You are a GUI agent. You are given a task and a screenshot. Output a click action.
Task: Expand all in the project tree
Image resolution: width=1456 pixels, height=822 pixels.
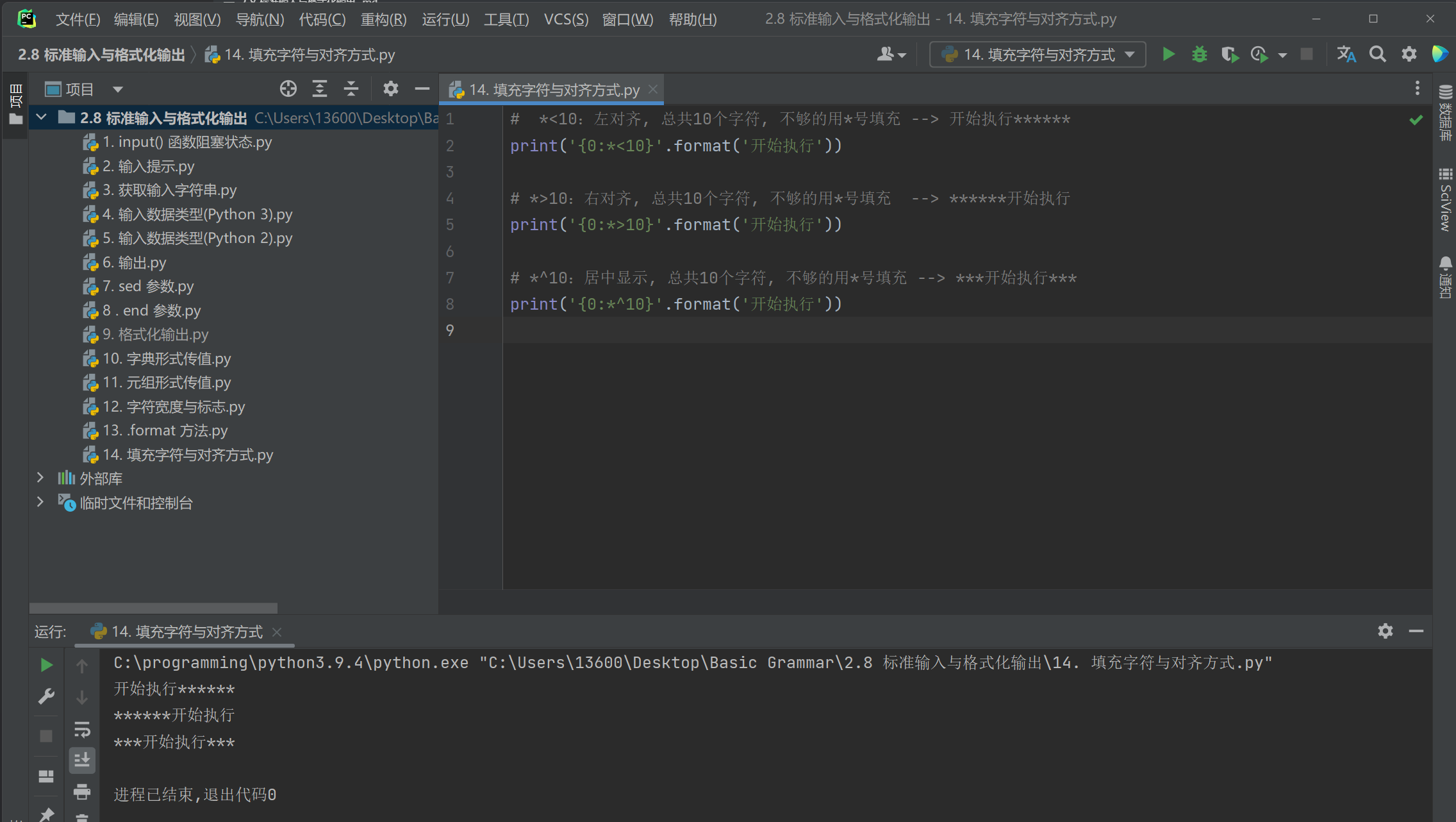320,89
